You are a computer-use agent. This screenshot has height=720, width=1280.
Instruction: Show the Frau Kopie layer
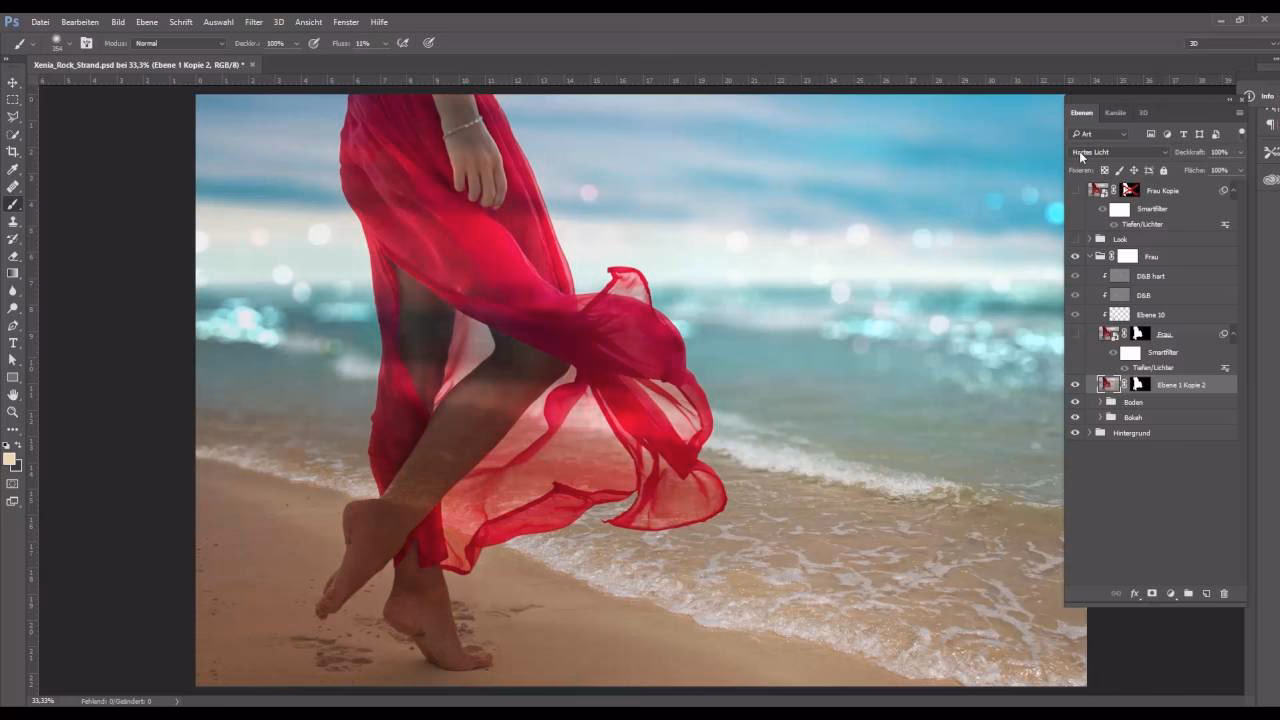pos(1074,191)
